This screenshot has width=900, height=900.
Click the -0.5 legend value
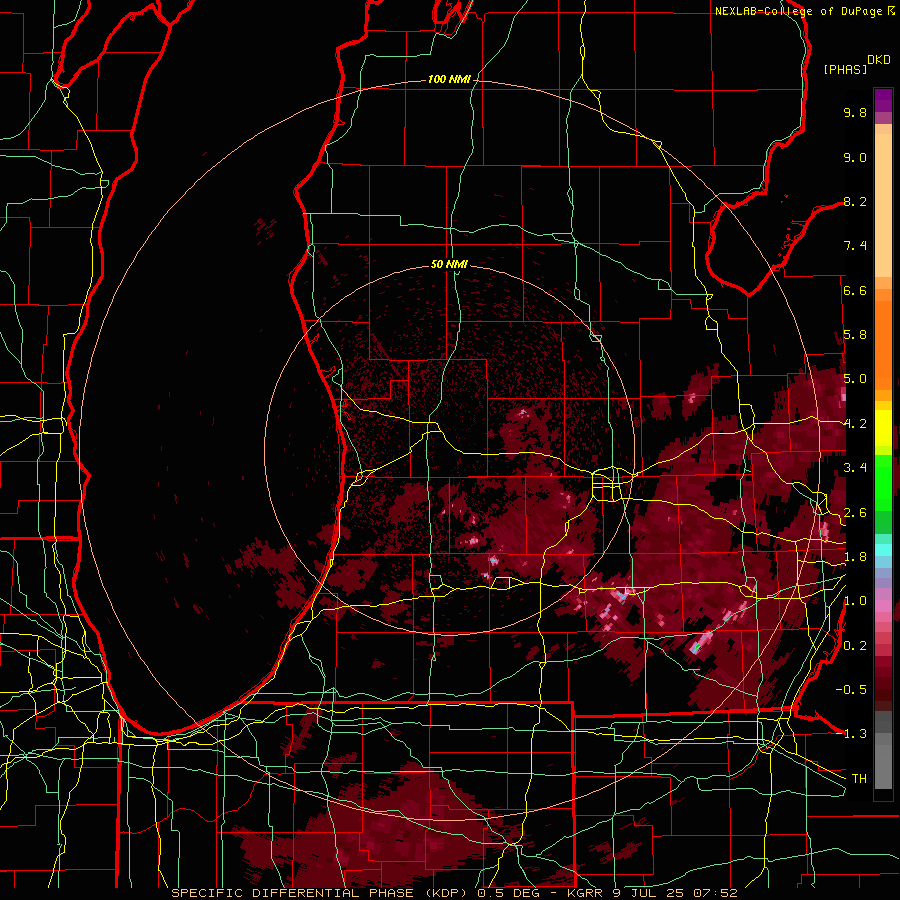851,690
